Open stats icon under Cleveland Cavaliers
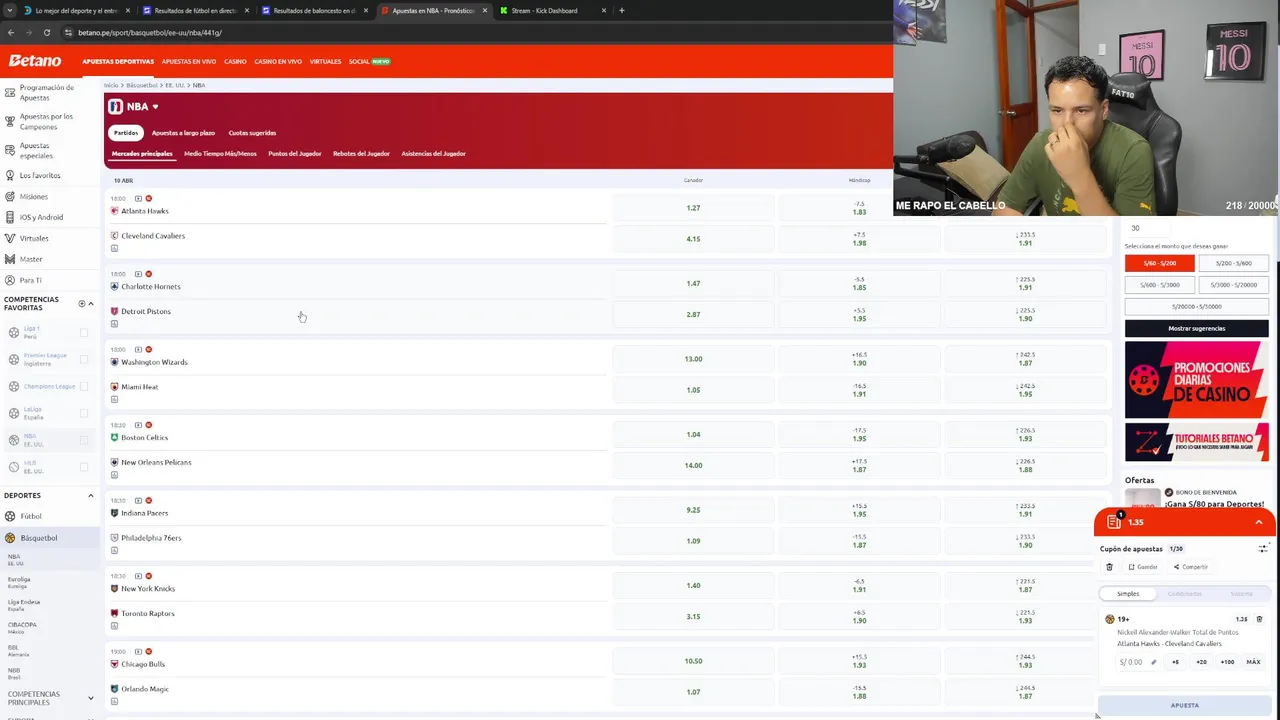This screenshot has height=720, width=1280. pos(114,248)
